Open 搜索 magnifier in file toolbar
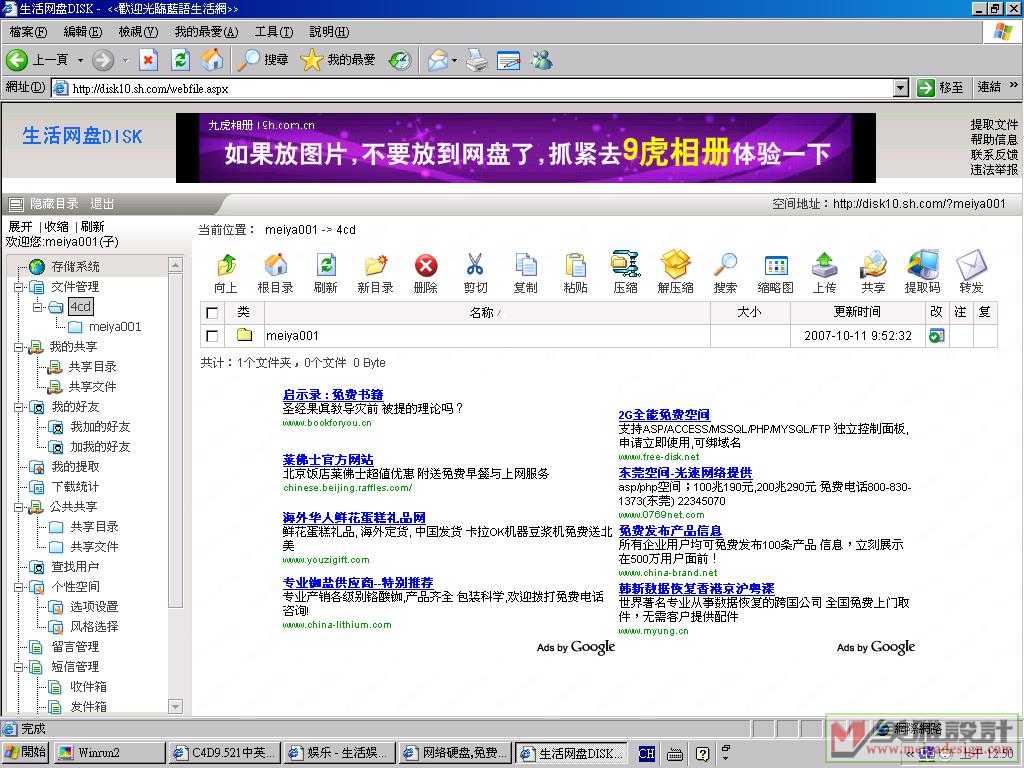Image resolution: width=1024 pixels, height=768 pixels. point(725,265)
